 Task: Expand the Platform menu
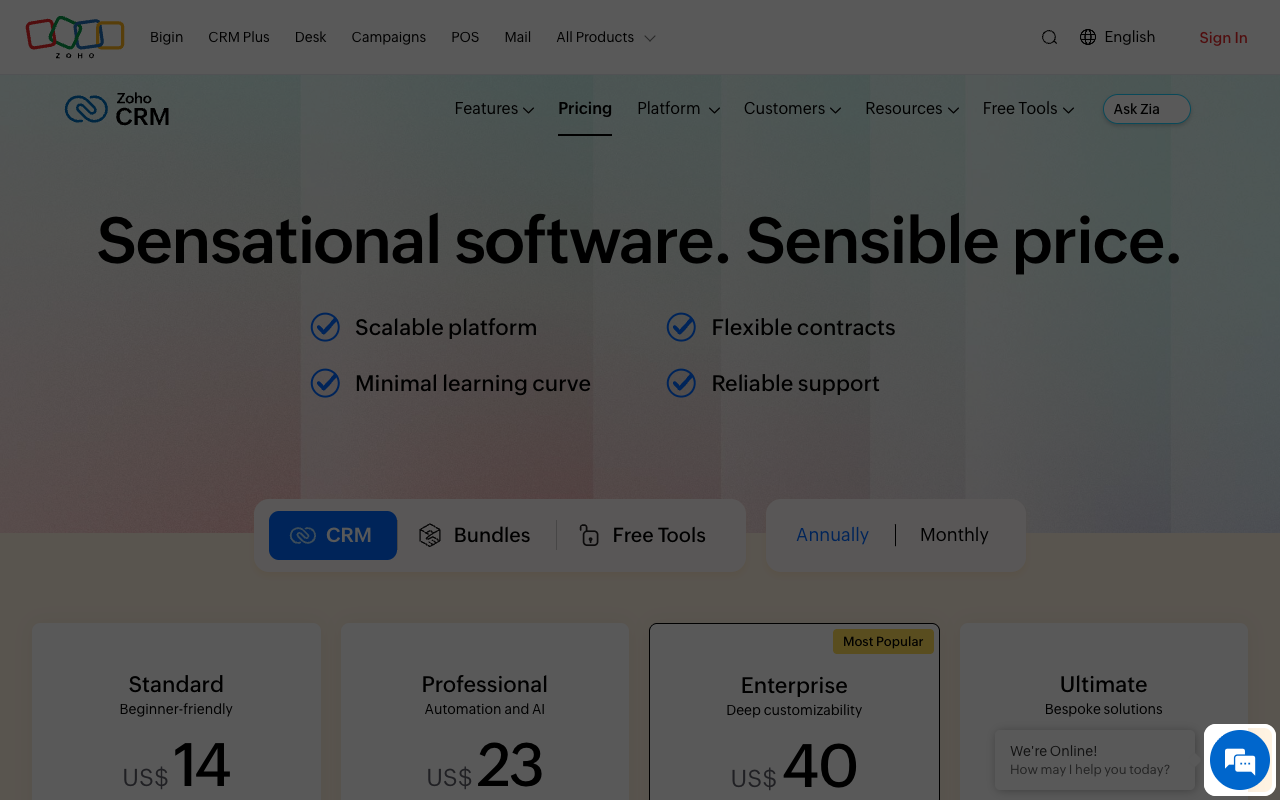point(678,108)
